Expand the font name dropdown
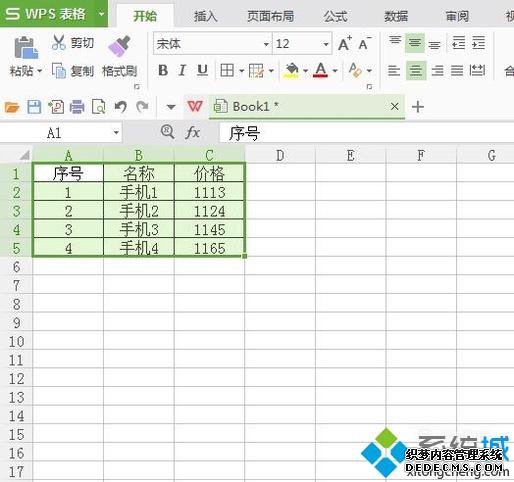Screen dimensions: 514x482 click(x=266, y=44)
